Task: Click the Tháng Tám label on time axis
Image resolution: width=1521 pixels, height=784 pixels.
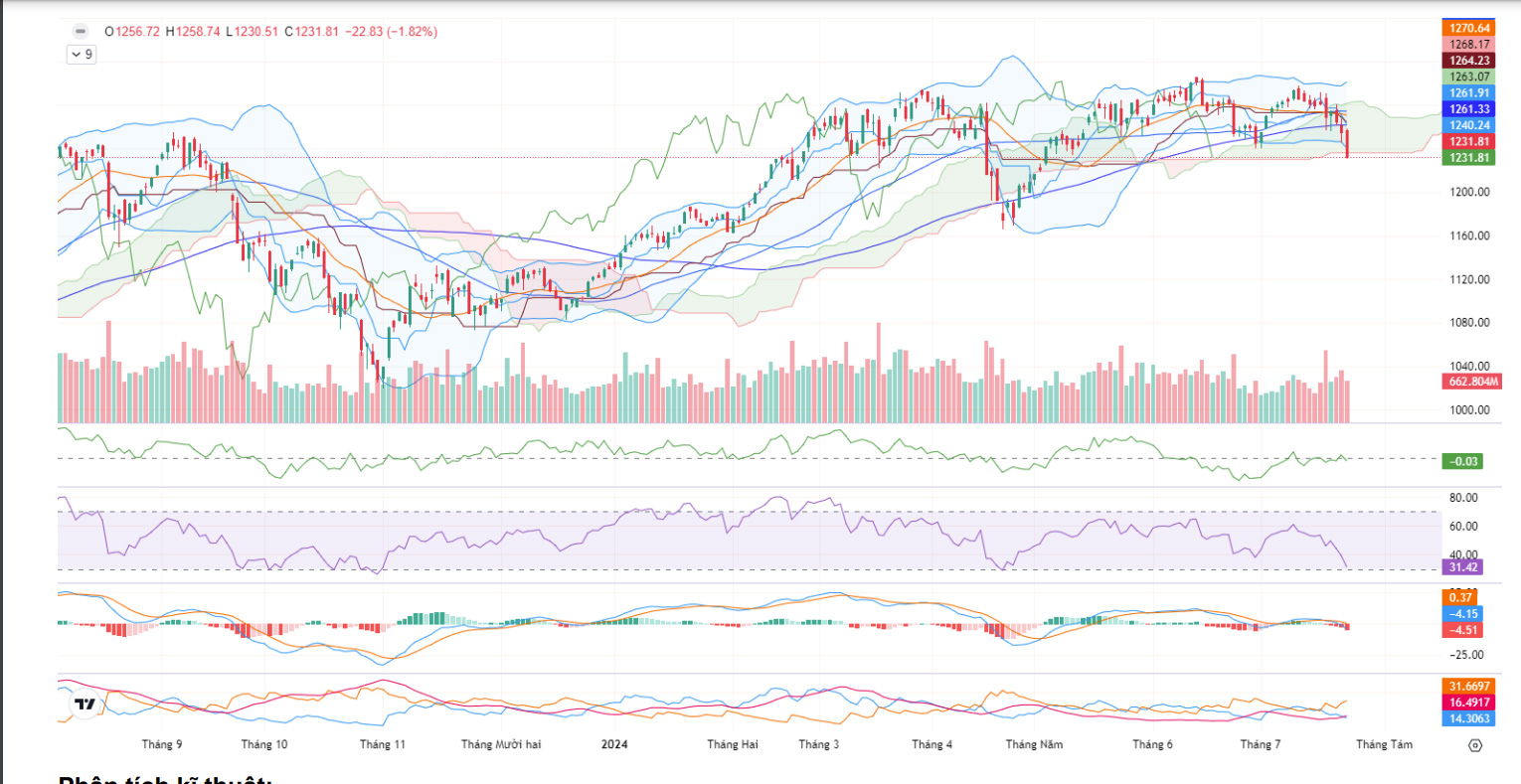Action: coord(1384,744)
